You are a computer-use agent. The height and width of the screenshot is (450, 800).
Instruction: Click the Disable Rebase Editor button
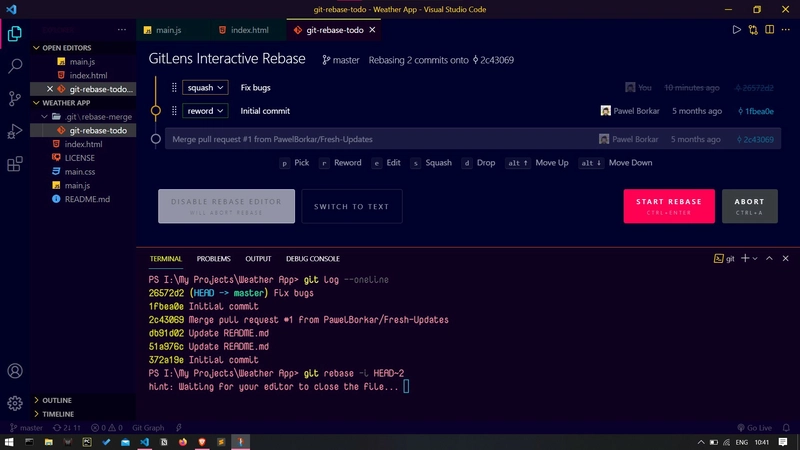point(227,206)
